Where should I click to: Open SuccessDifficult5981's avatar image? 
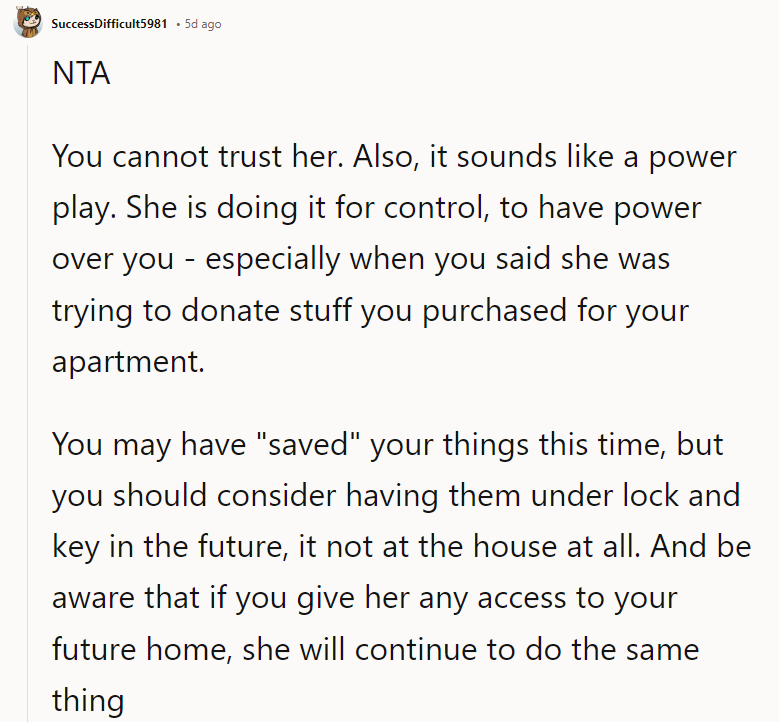(27, 22)
